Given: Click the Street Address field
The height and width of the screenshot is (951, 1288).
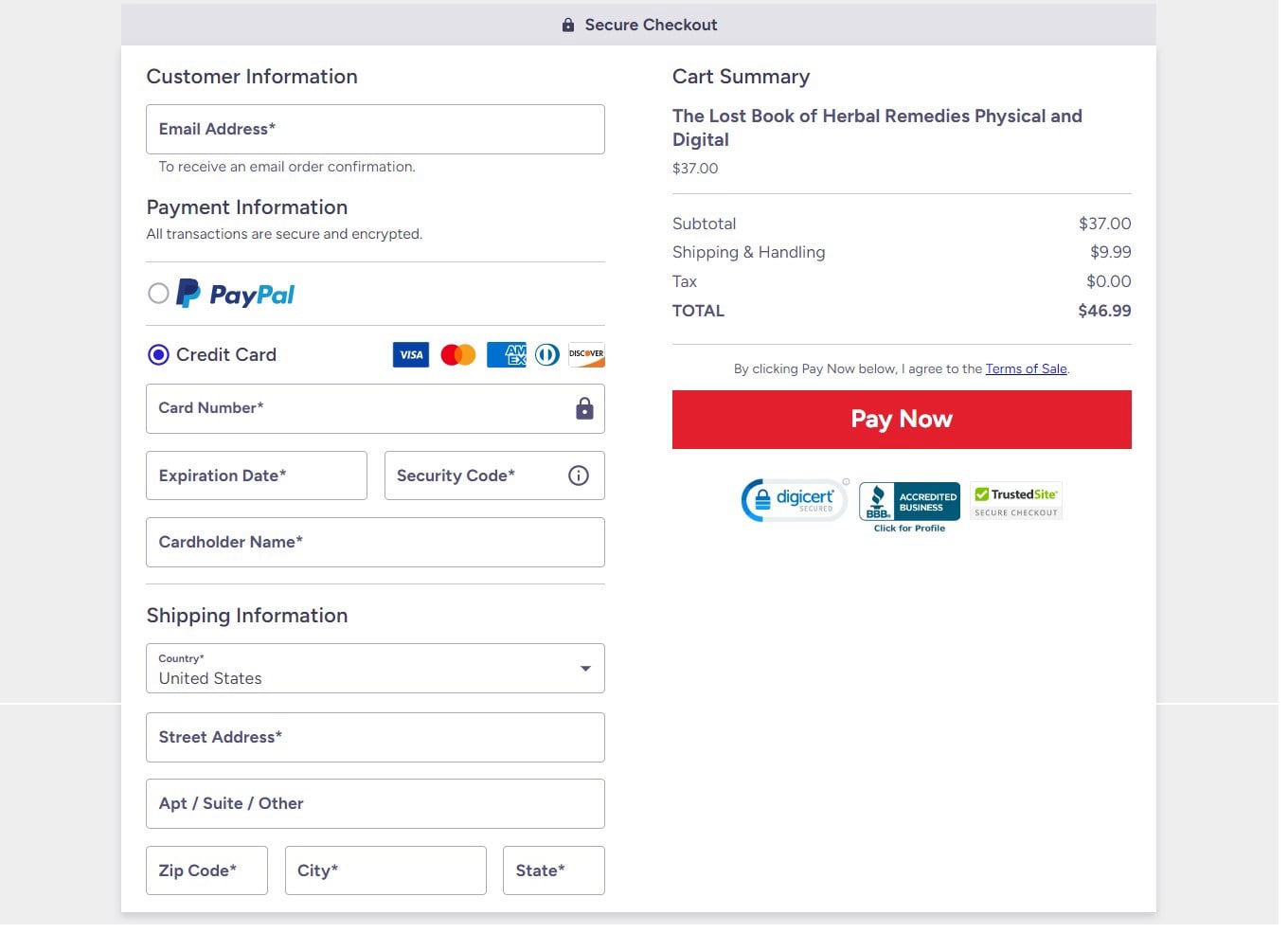Looking at the screenshot, I should (x=375, y=738).
